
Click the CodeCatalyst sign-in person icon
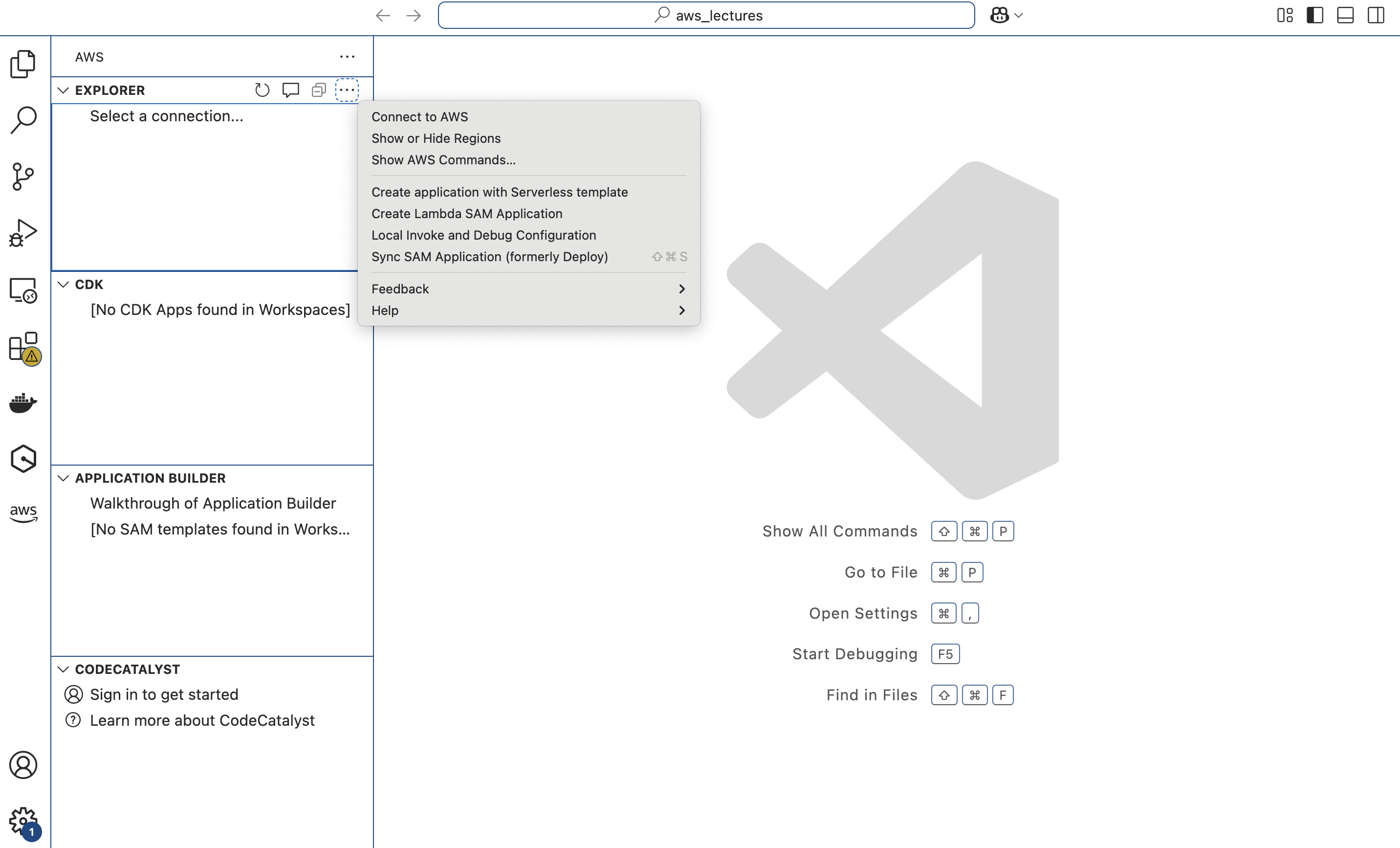(x=73, y=694)
